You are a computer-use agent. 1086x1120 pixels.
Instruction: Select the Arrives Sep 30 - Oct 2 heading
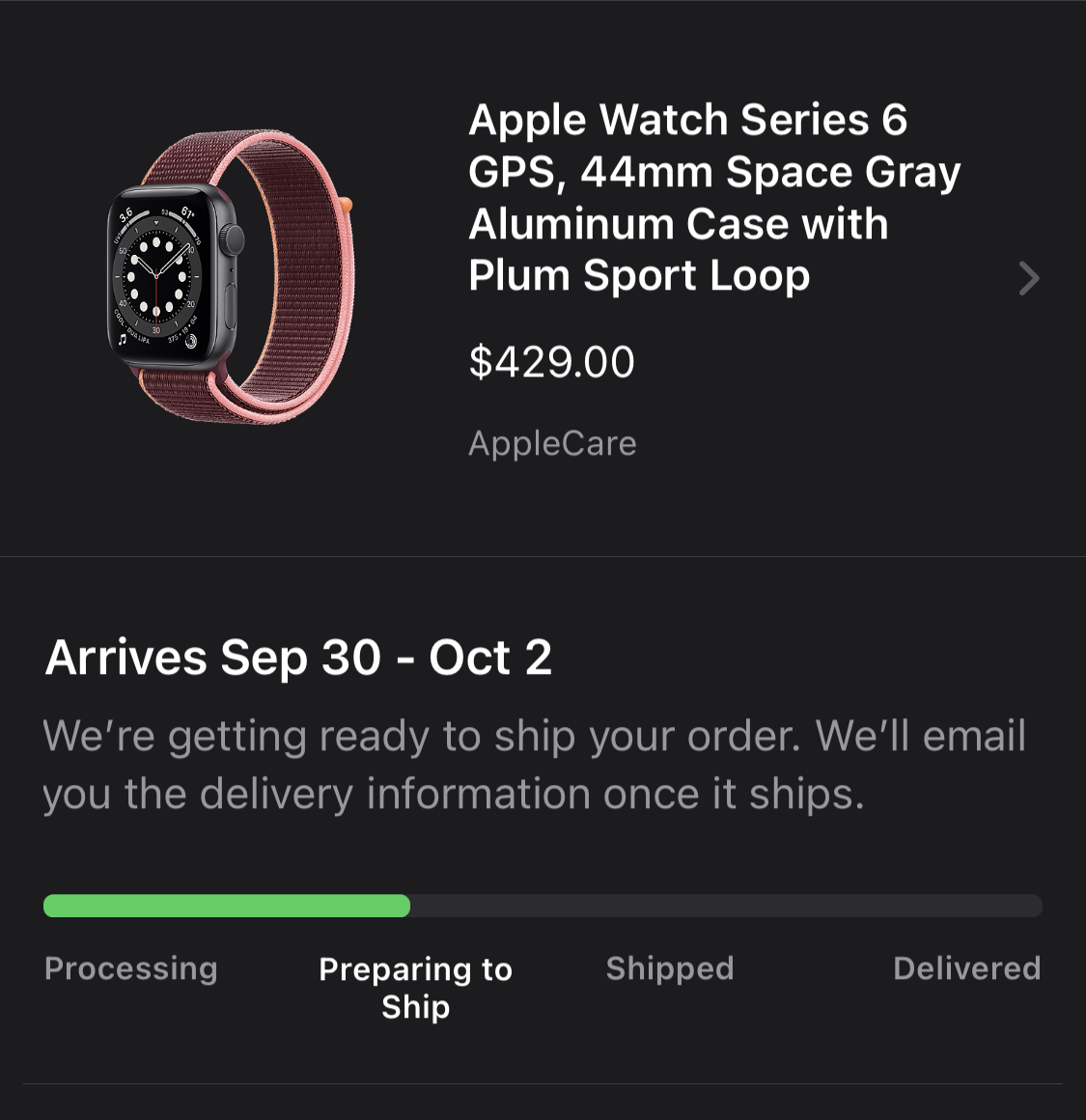pos(298,658)
